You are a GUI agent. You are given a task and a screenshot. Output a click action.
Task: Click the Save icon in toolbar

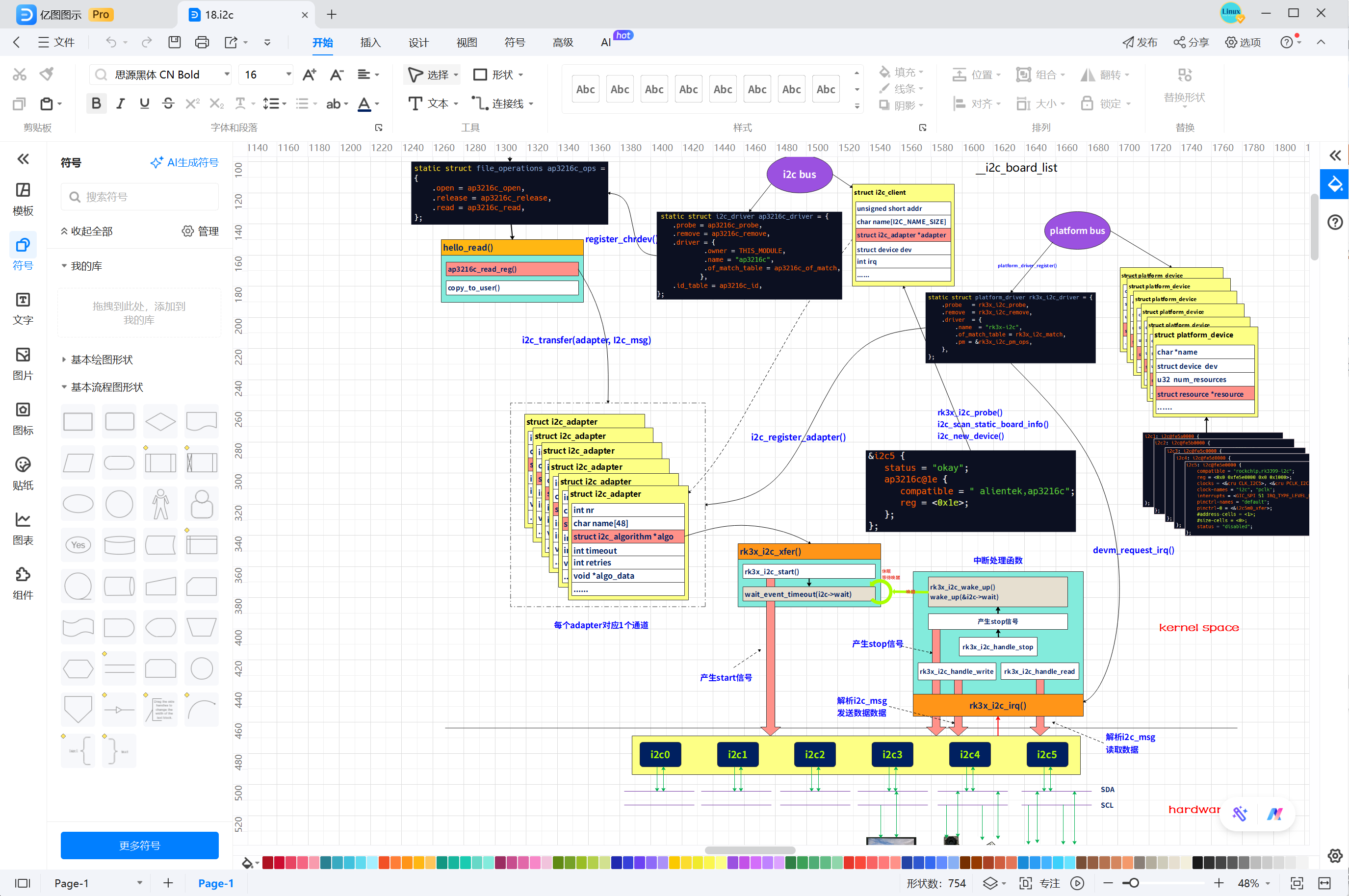(174, 42)
